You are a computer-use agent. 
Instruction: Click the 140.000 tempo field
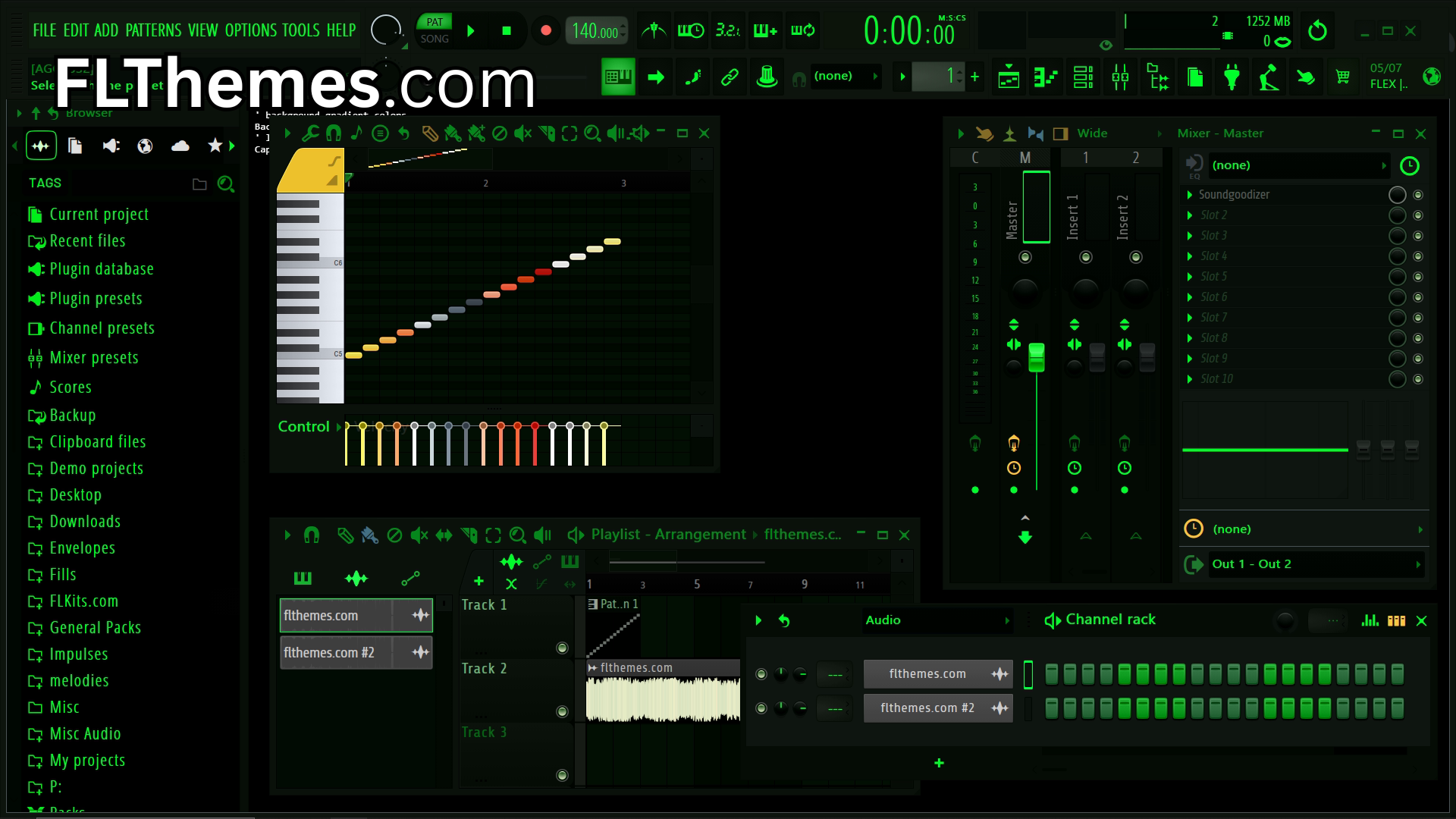[x=596, y=31]
